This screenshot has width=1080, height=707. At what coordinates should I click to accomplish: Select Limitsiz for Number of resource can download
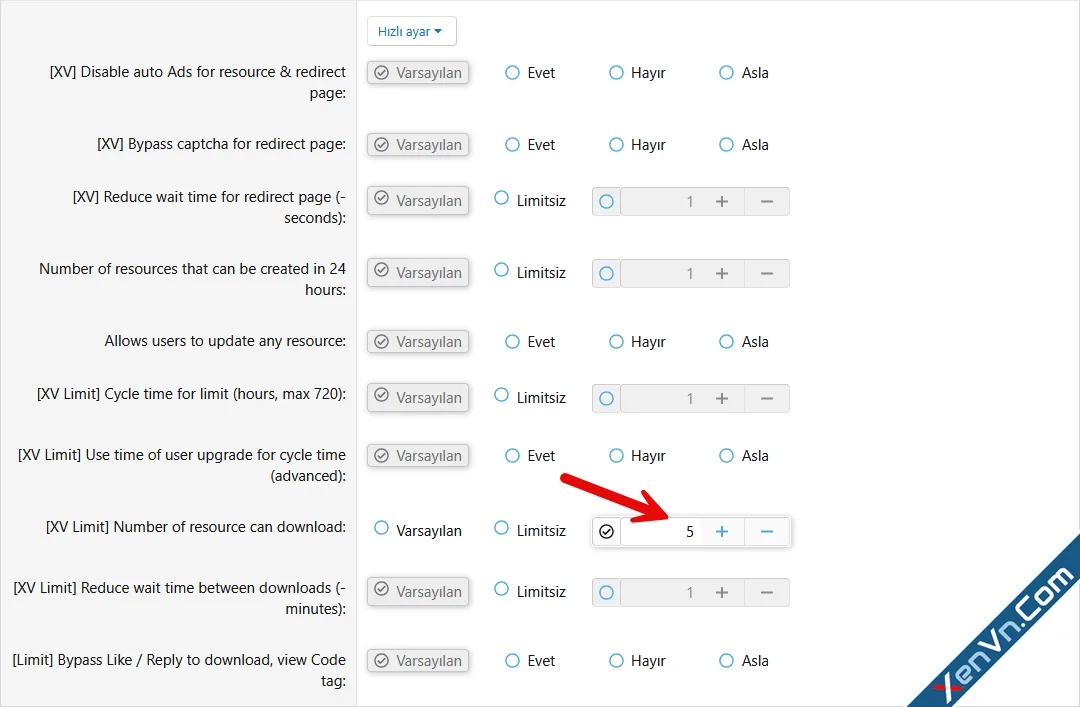(x=502, y=529)
